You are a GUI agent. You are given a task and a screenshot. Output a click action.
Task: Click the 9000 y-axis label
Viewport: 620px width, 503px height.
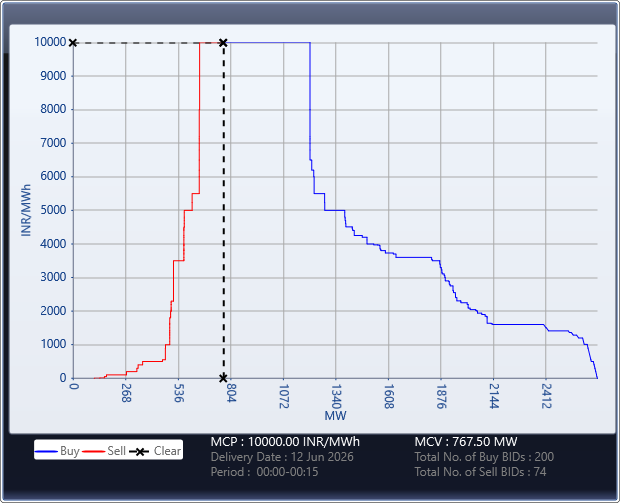[x=53, y=76]
